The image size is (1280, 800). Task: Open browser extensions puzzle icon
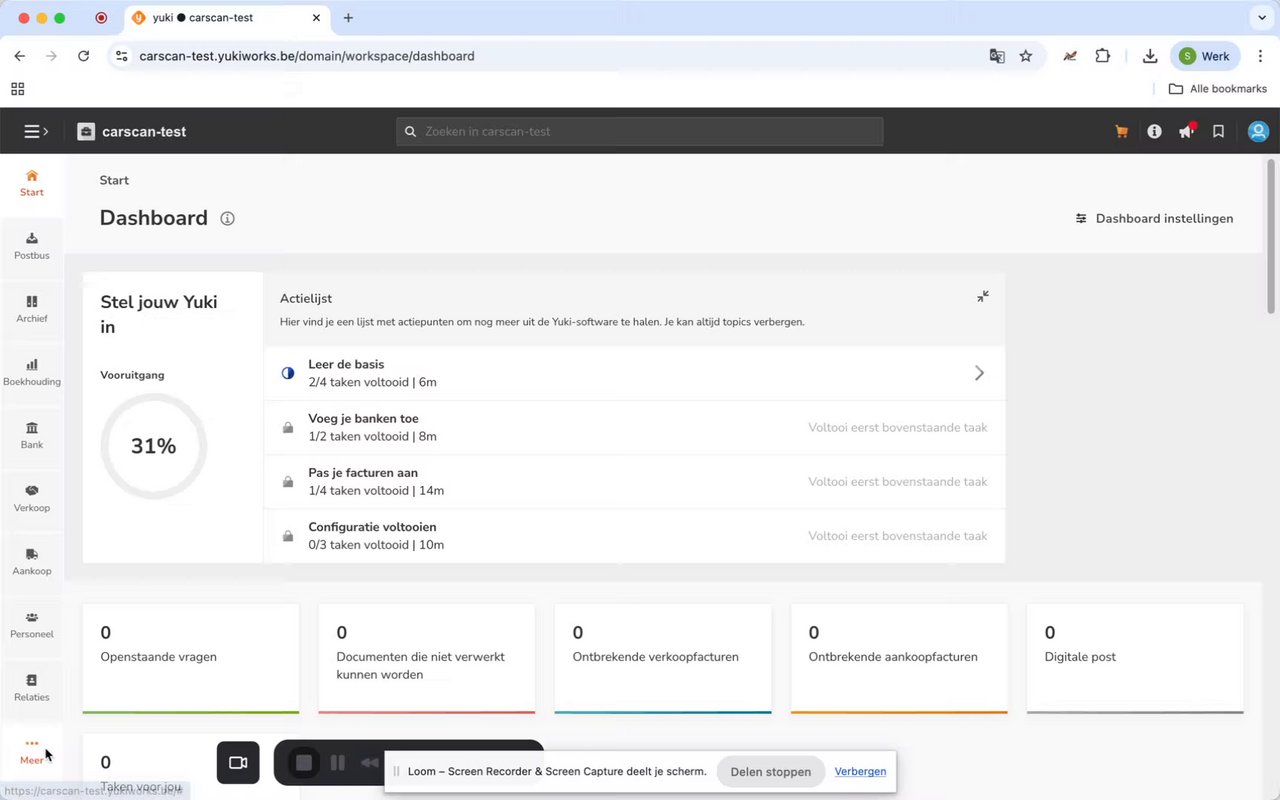point(1102,56)
